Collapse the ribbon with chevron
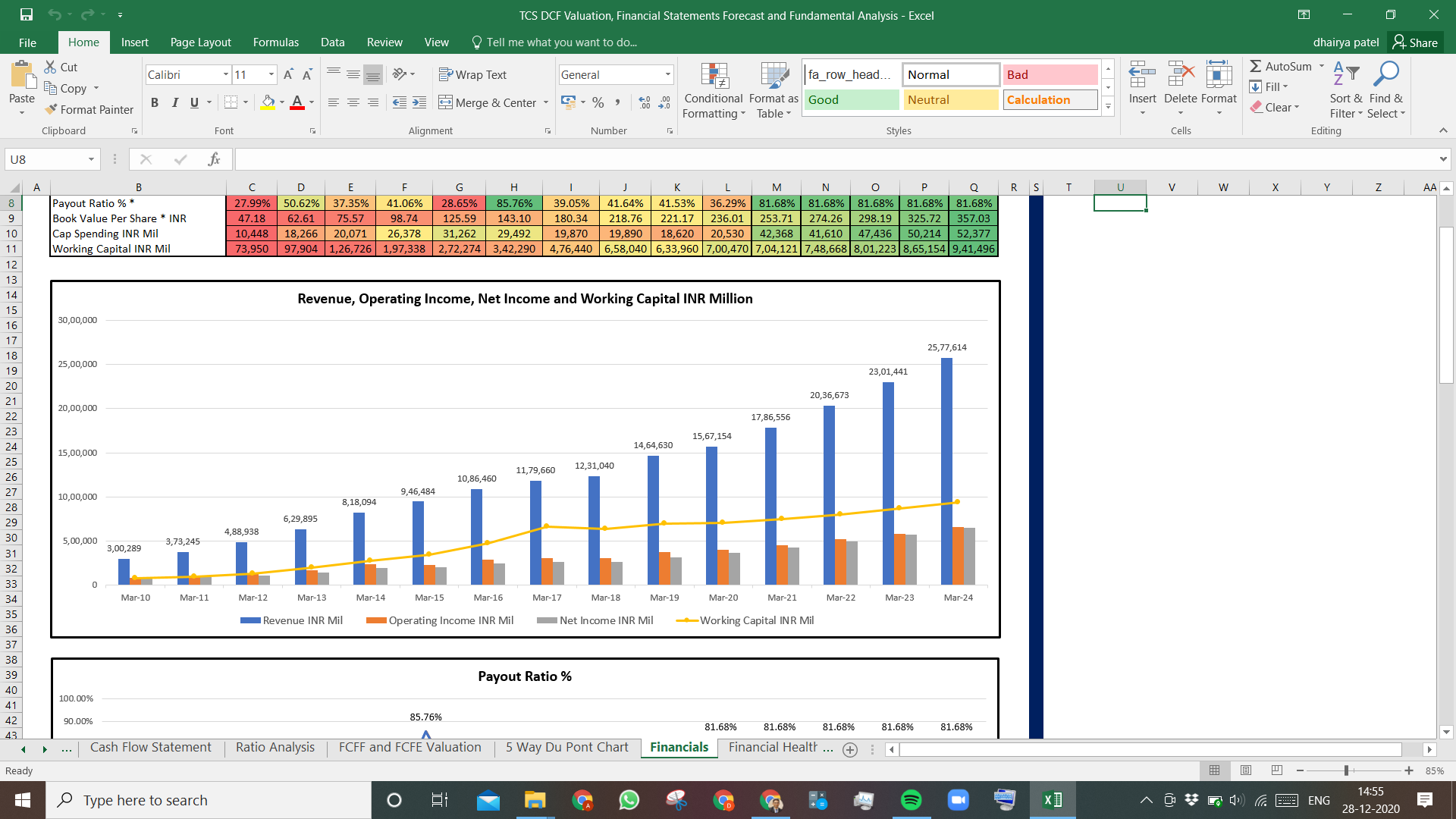 click(x=1442, y=130)
